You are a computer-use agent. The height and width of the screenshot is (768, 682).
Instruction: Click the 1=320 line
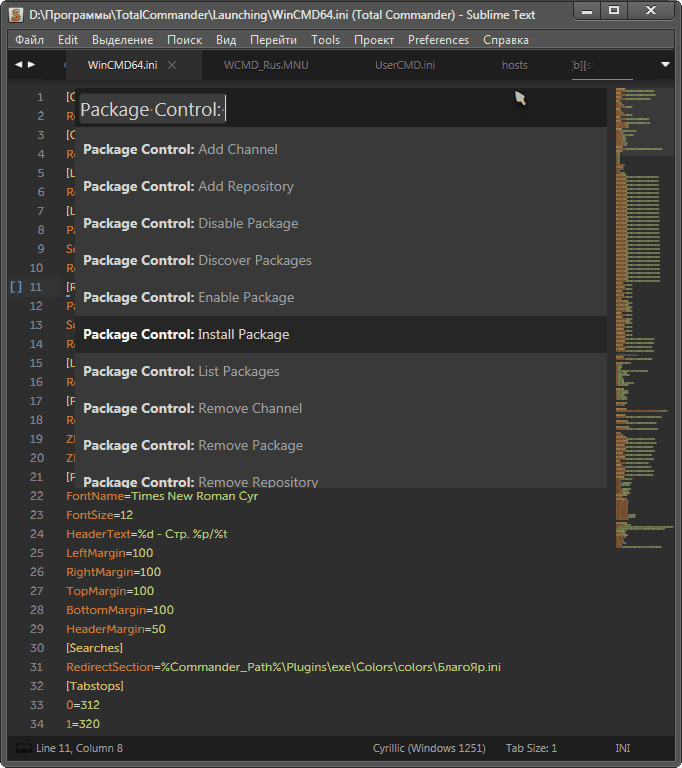coord(83,724)
